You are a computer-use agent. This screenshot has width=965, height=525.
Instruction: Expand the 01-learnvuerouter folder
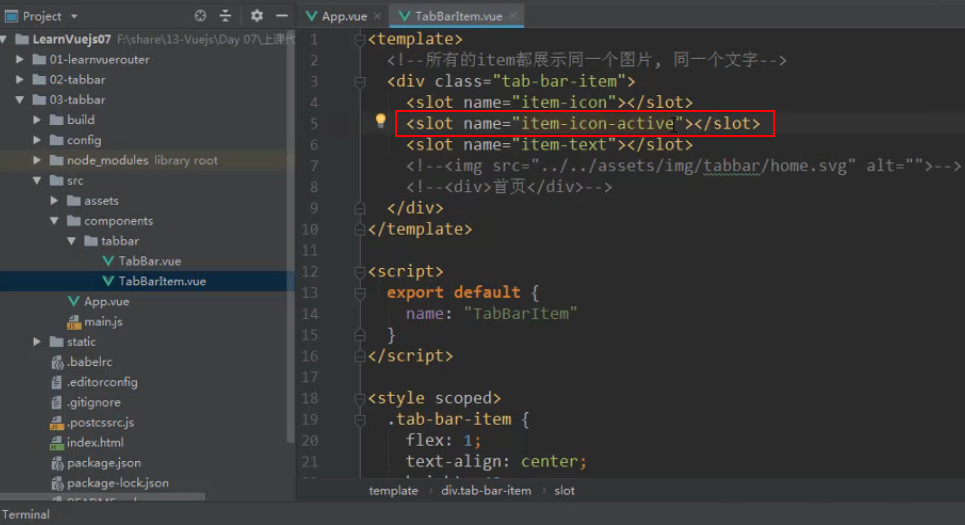click(20, 60)
